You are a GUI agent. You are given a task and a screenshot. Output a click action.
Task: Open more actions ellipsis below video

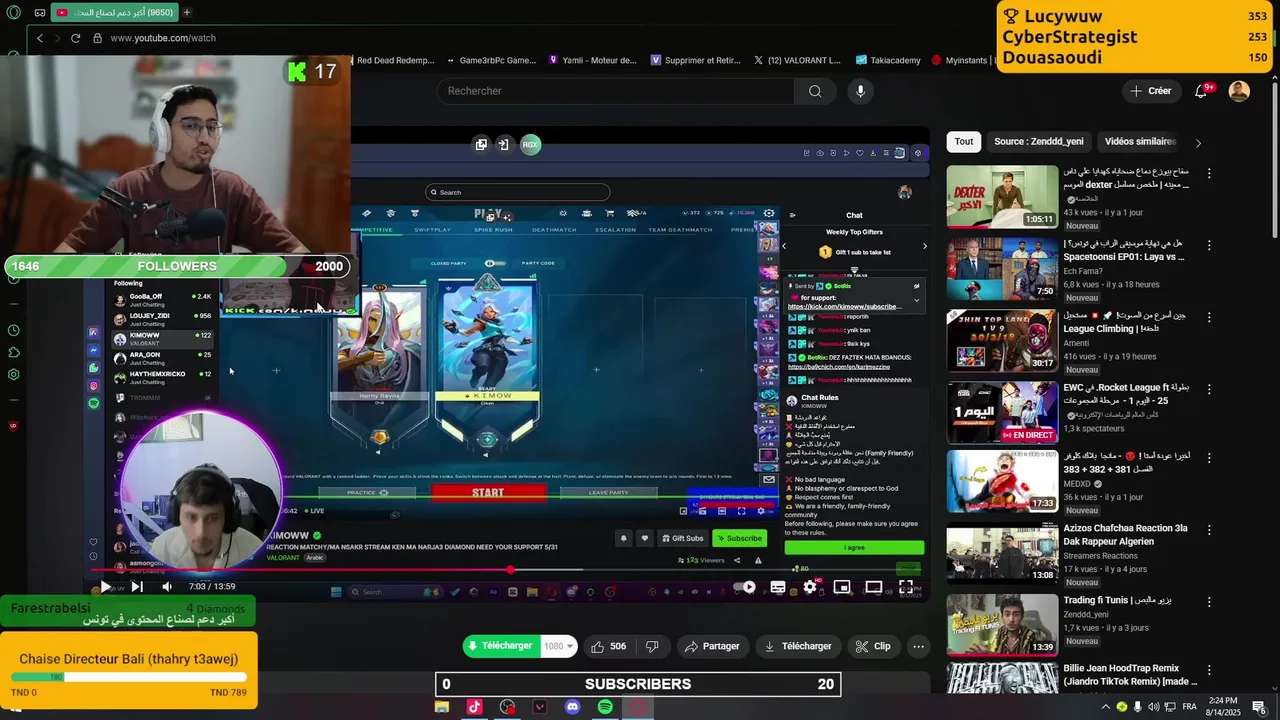click(x=918, y=646)
